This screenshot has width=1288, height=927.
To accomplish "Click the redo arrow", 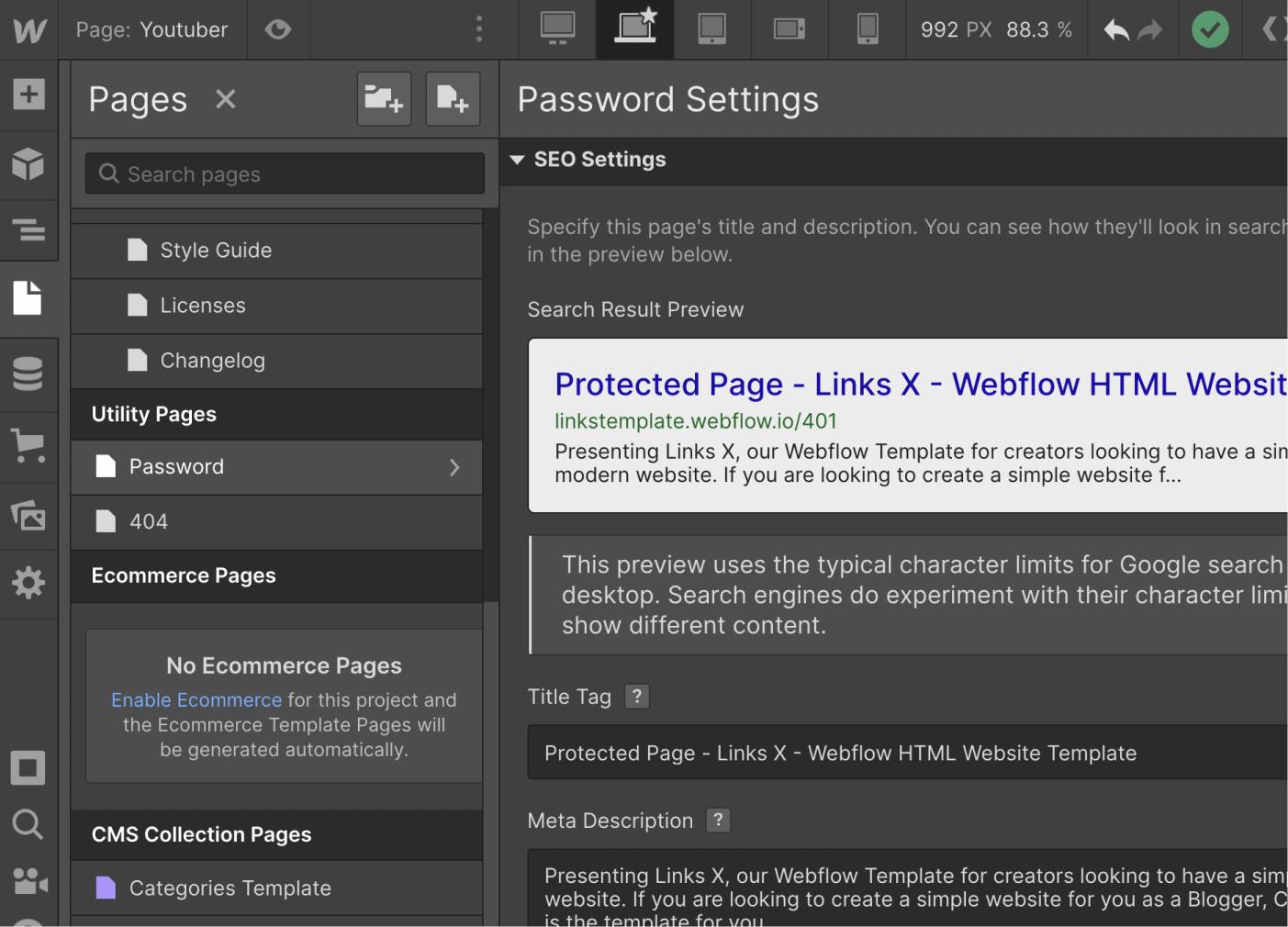I will pyautogui.click(x=1149, y=30).
